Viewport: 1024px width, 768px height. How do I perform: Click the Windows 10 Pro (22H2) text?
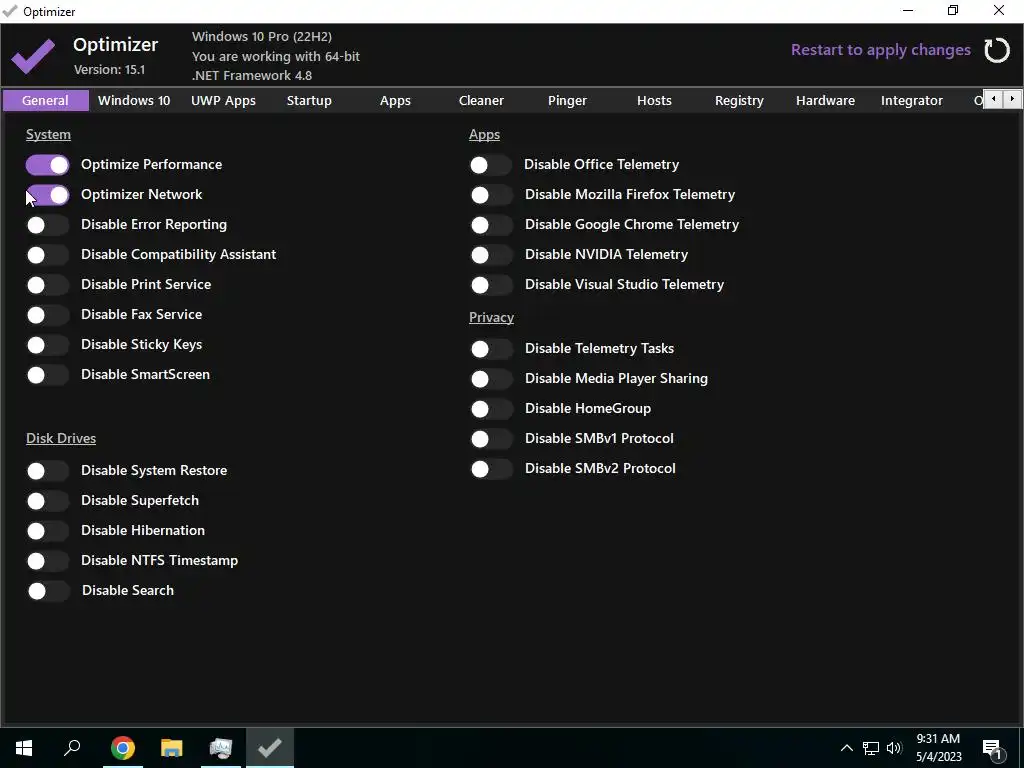pos(261,37)
